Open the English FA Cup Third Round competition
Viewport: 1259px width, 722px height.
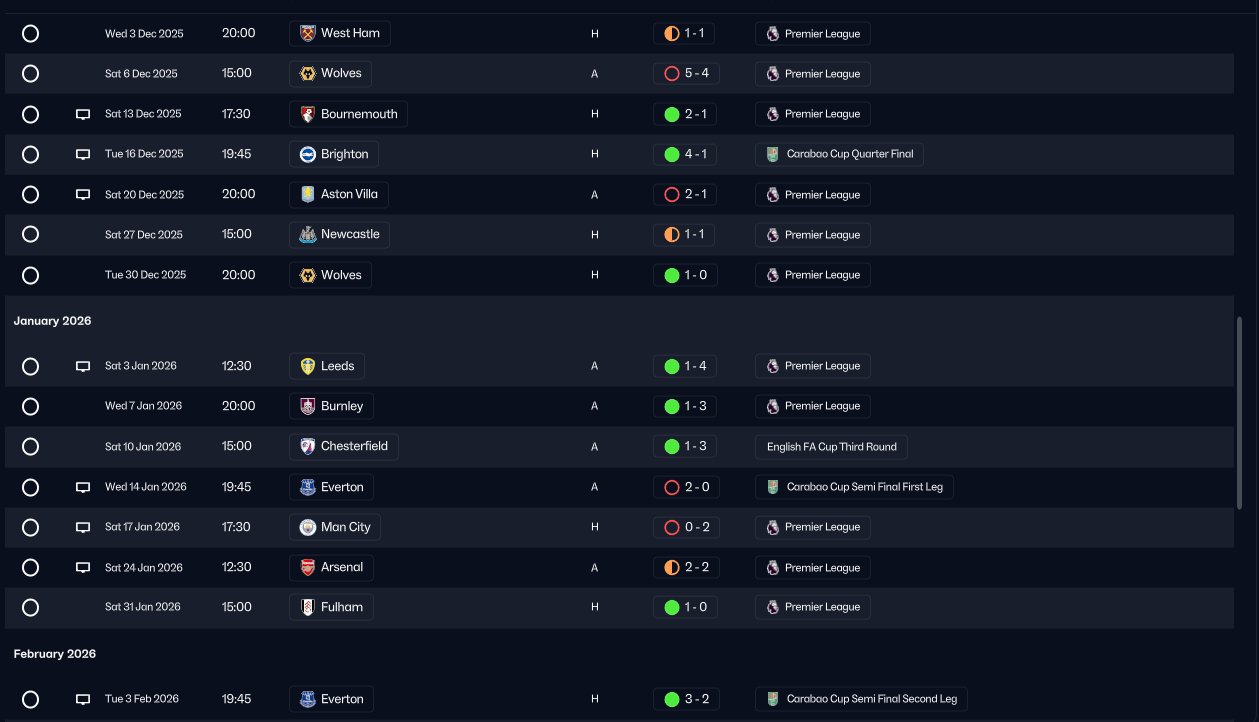pos(831,446)
